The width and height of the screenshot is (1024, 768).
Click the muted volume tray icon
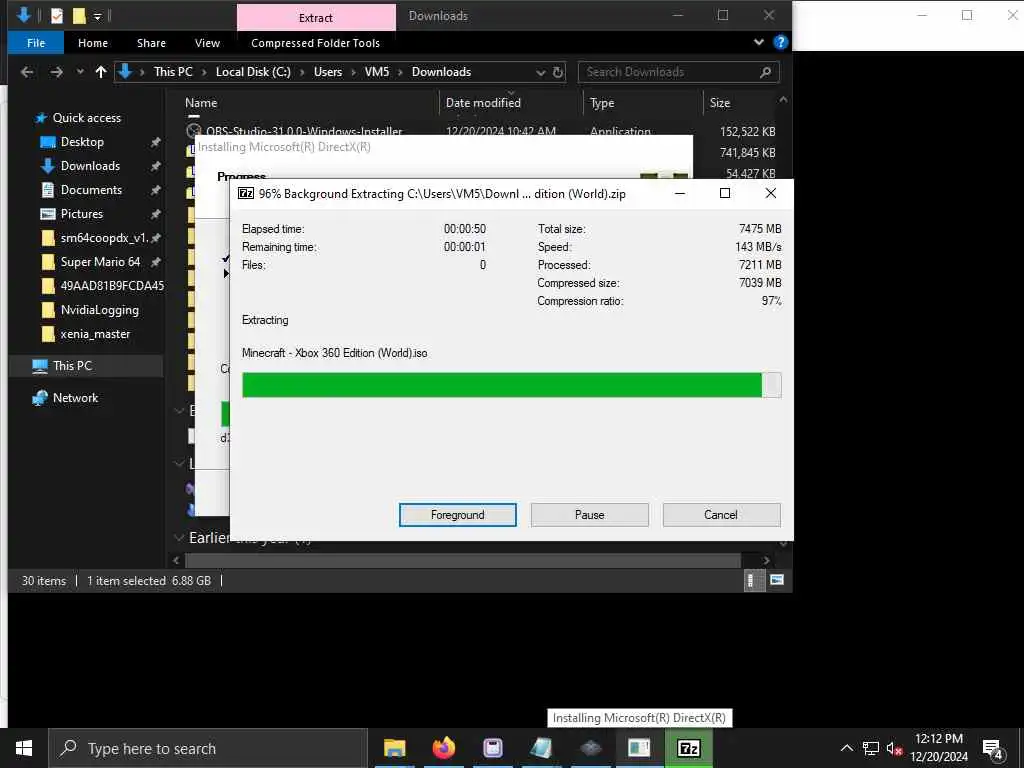894,748
